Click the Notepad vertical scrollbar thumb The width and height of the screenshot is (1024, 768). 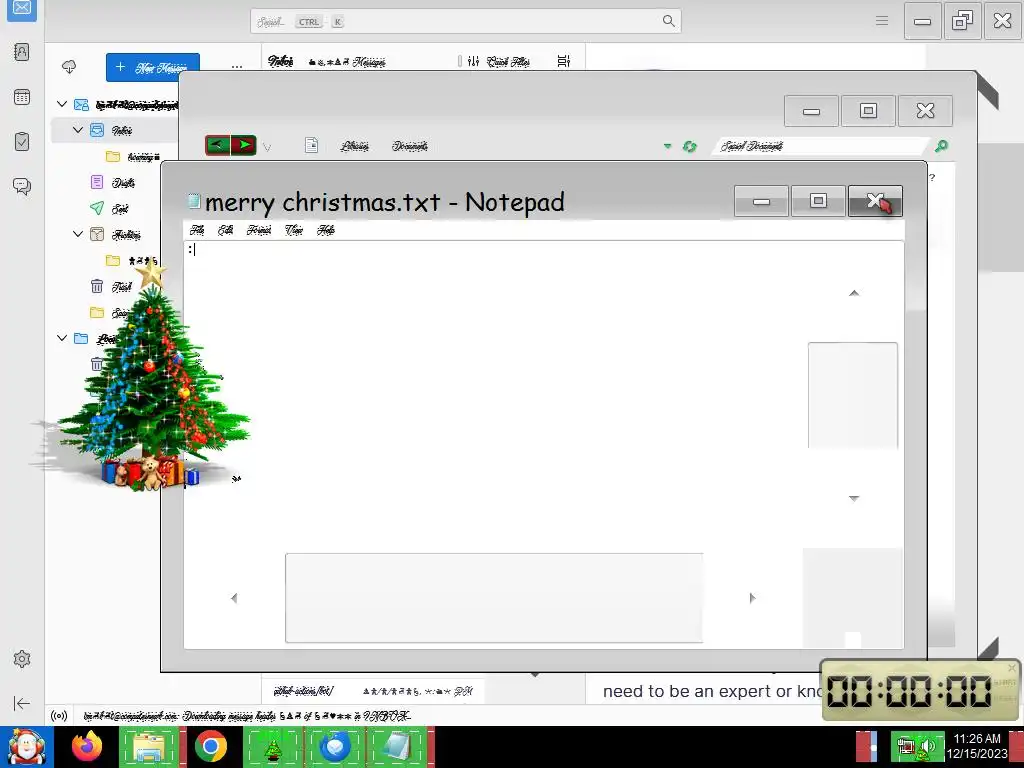[x=853, y=395]
